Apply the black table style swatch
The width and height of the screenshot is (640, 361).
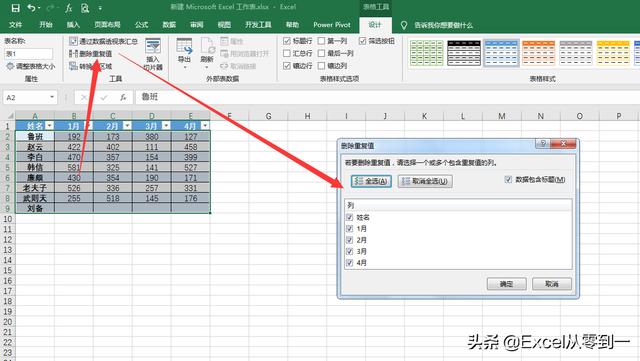point(464,53)
